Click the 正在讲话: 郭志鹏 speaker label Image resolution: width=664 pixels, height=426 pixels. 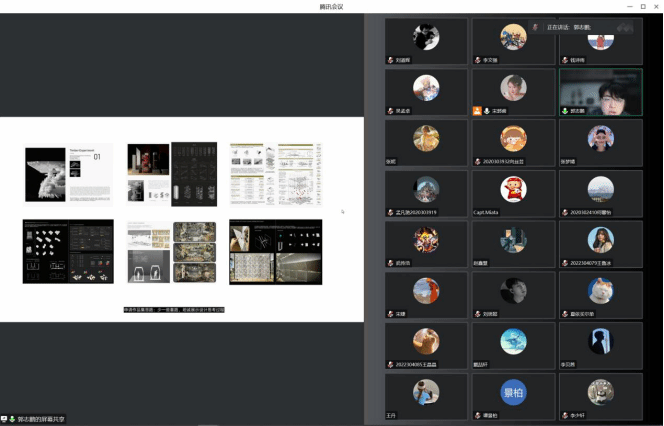pyautogui.click(x=568, y=27)
